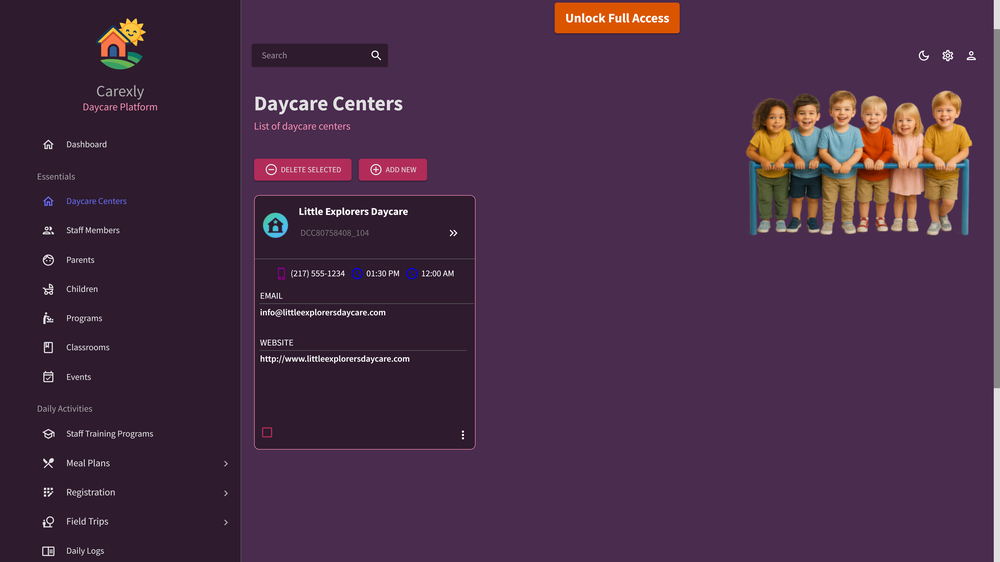The width and height of the screenshot is (1000, 562).
Task: Click the Staff Training Programs graduation cap icon
Action: [x=48, y=434]
